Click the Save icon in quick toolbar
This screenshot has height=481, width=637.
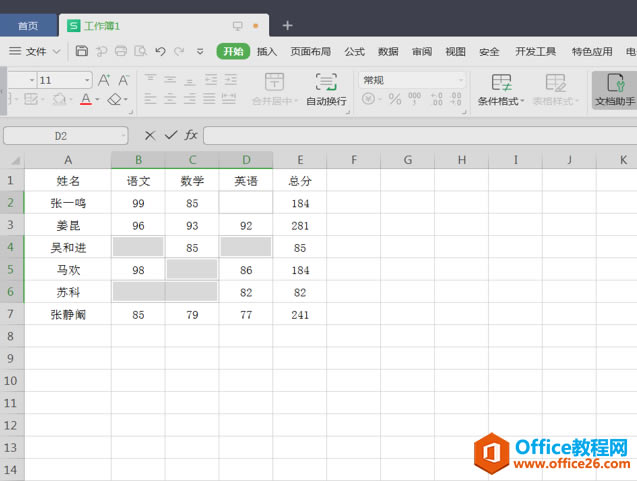(82, 51)
